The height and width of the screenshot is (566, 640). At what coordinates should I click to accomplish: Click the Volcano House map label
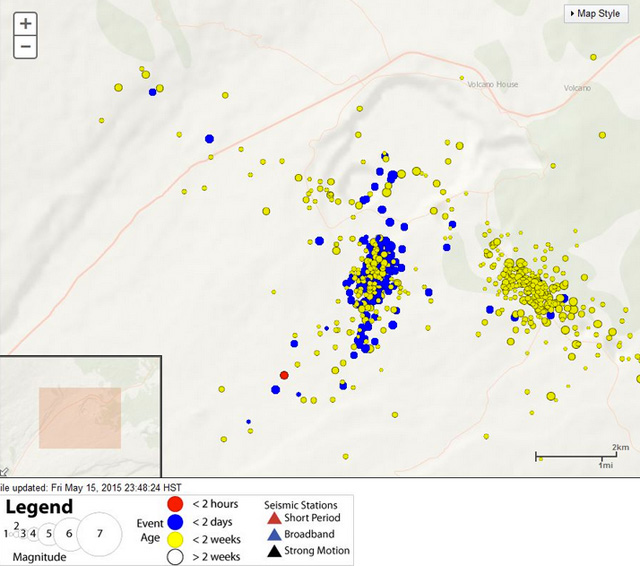pyautogui.click(x=493, y=84)
